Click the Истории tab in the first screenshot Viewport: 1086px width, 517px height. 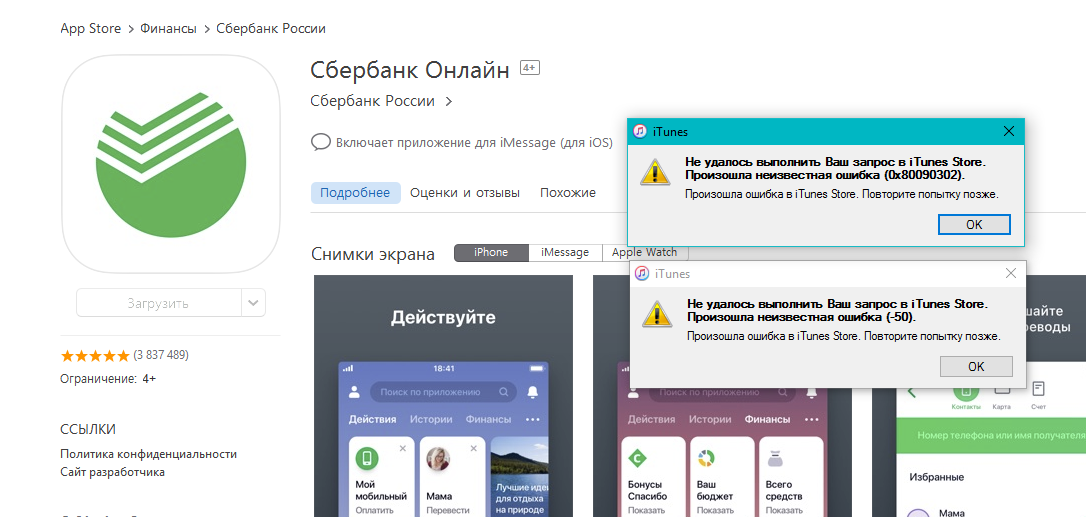[431, 419]
